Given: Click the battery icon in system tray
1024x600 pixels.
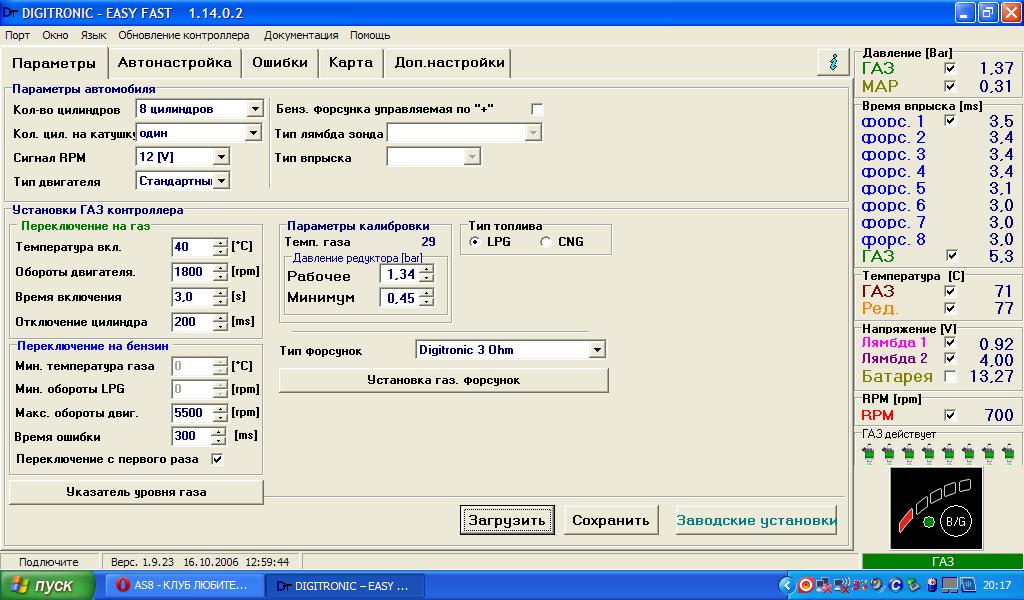Looking at the screenshot, I should coord(930,585).
